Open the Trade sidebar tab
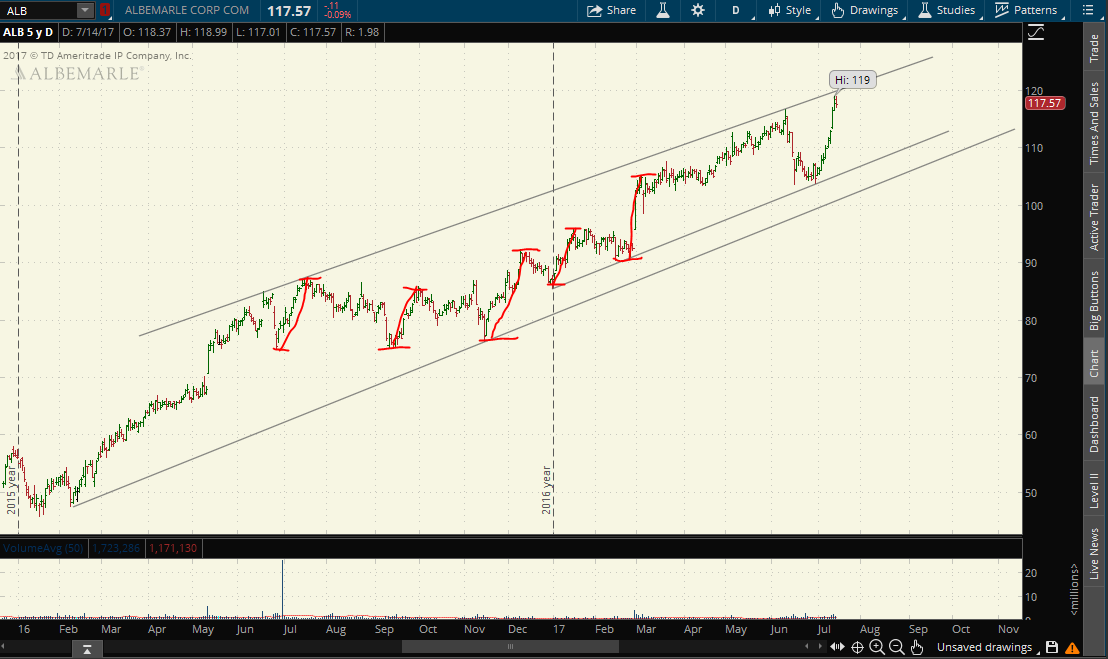This screenshot has width=1108, height=659. (x=1095, y=49)
